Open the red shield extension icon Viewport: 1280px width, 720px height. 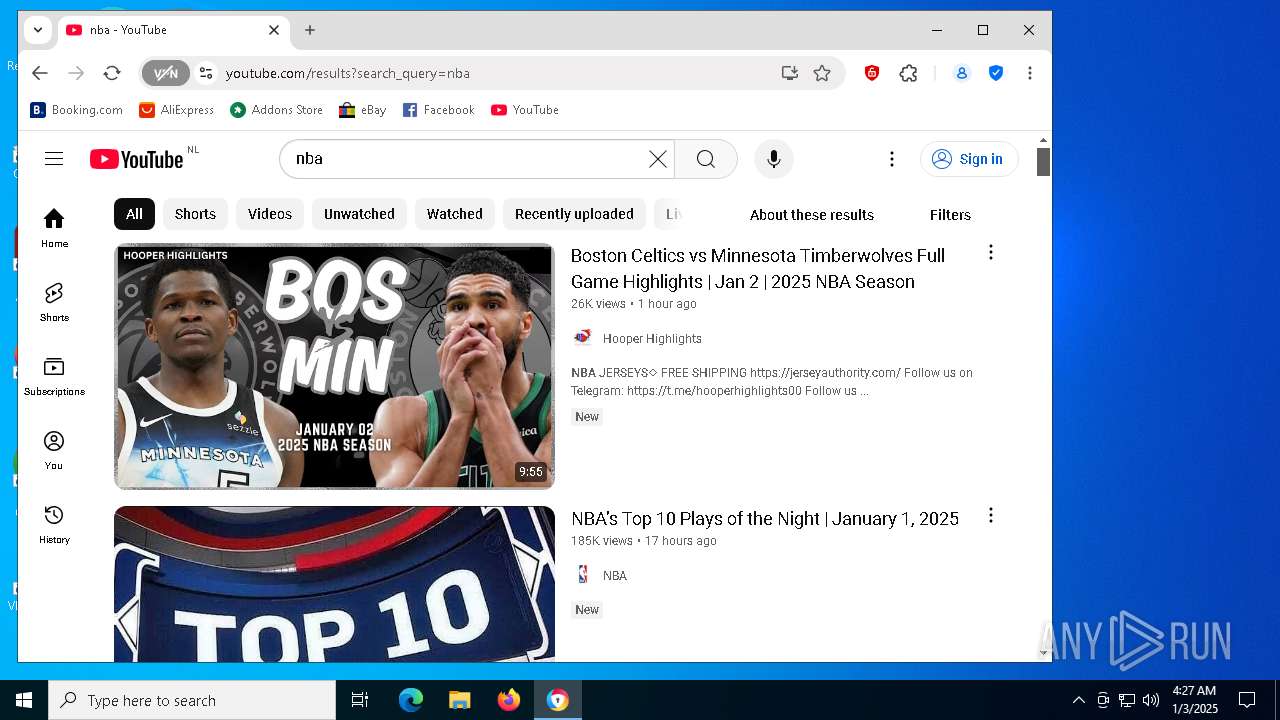(872, 73)
